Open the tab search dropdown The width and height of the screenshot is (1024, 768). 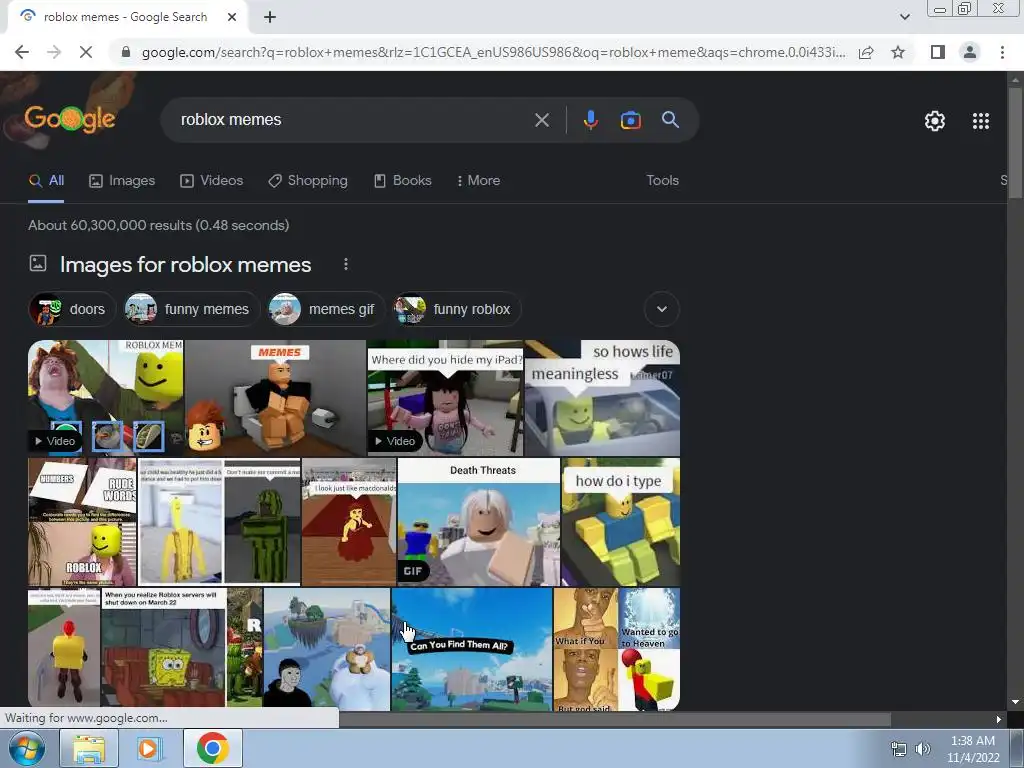(x=904, y=18)
